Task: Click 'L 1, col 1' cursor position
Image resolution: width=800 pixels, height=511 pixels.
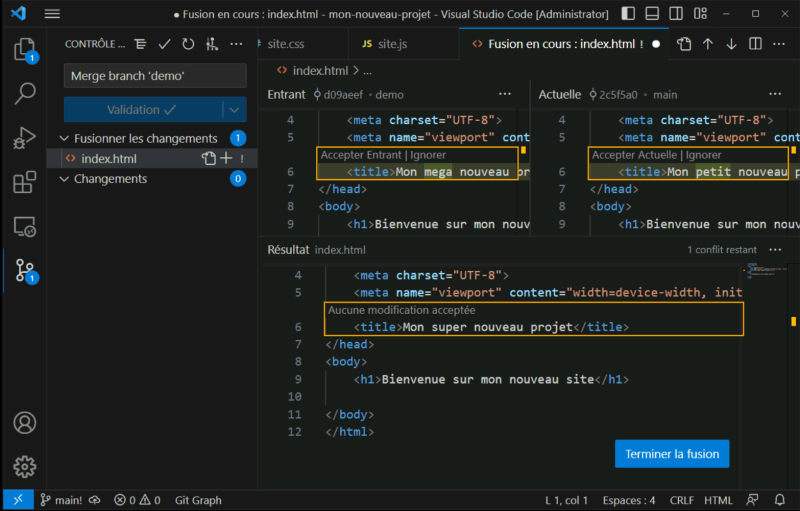Action: (x=566, y=500)
